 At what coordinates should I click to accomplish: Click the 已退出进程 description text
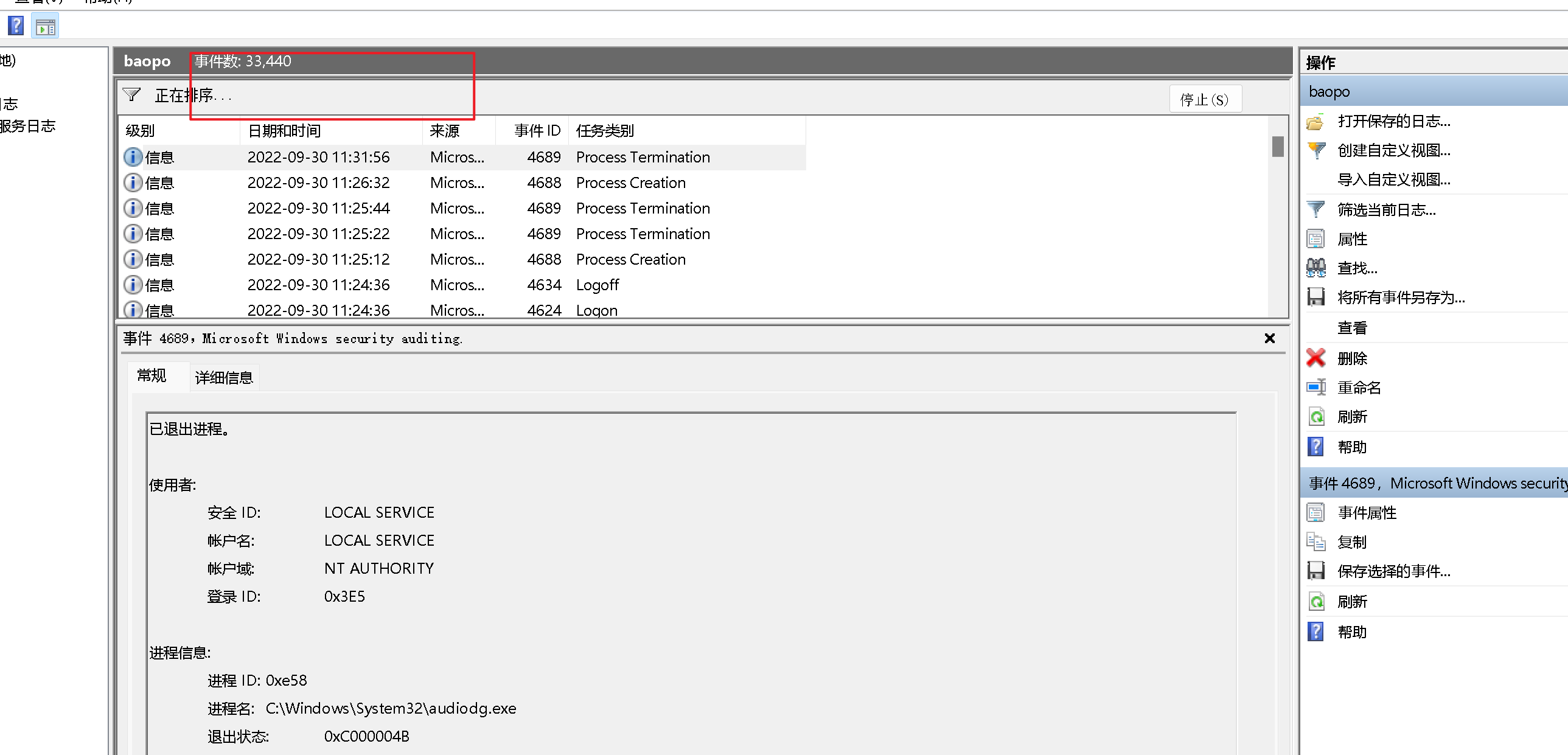tap(190, 429)
